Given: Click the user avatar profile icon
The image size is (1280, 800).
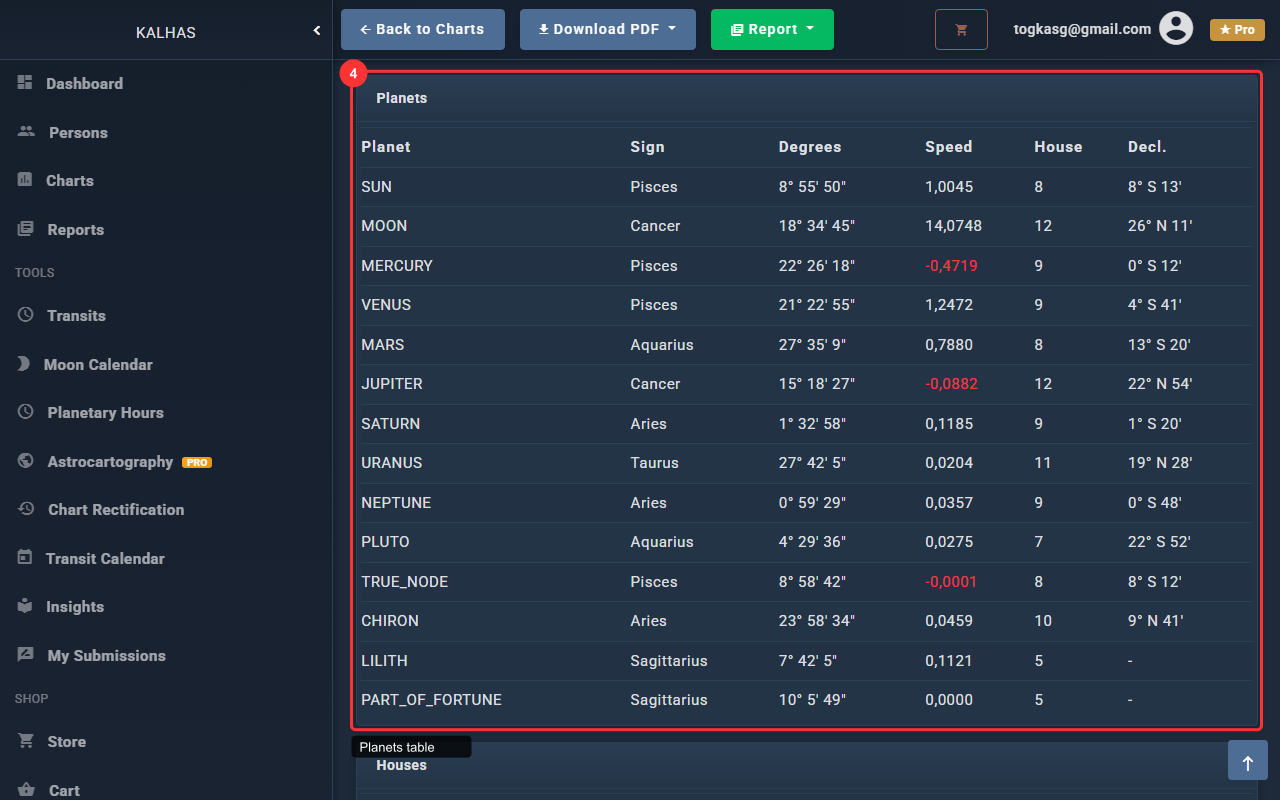Looking at the screenshot, I should coord(1176,29).
